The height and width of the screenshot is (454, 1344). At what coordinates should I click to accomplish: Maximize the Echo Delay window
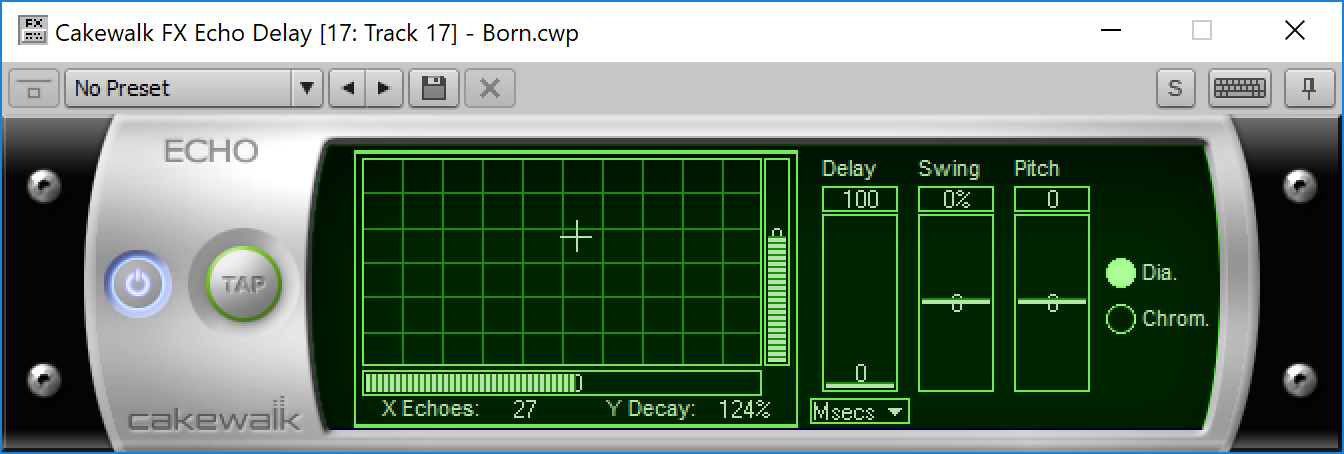pos(1203,31)
